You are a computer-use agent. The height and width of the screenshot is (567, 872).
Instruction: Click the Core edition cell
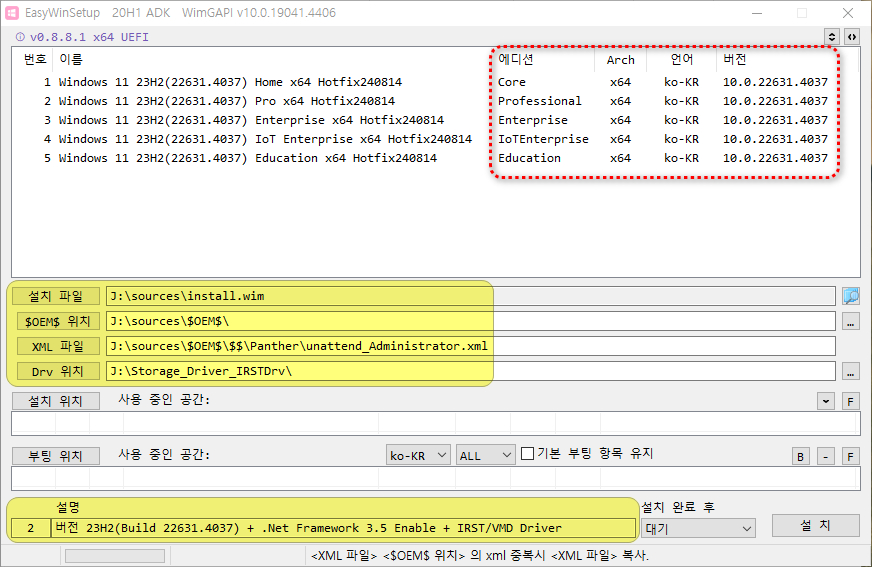(512, 82)
